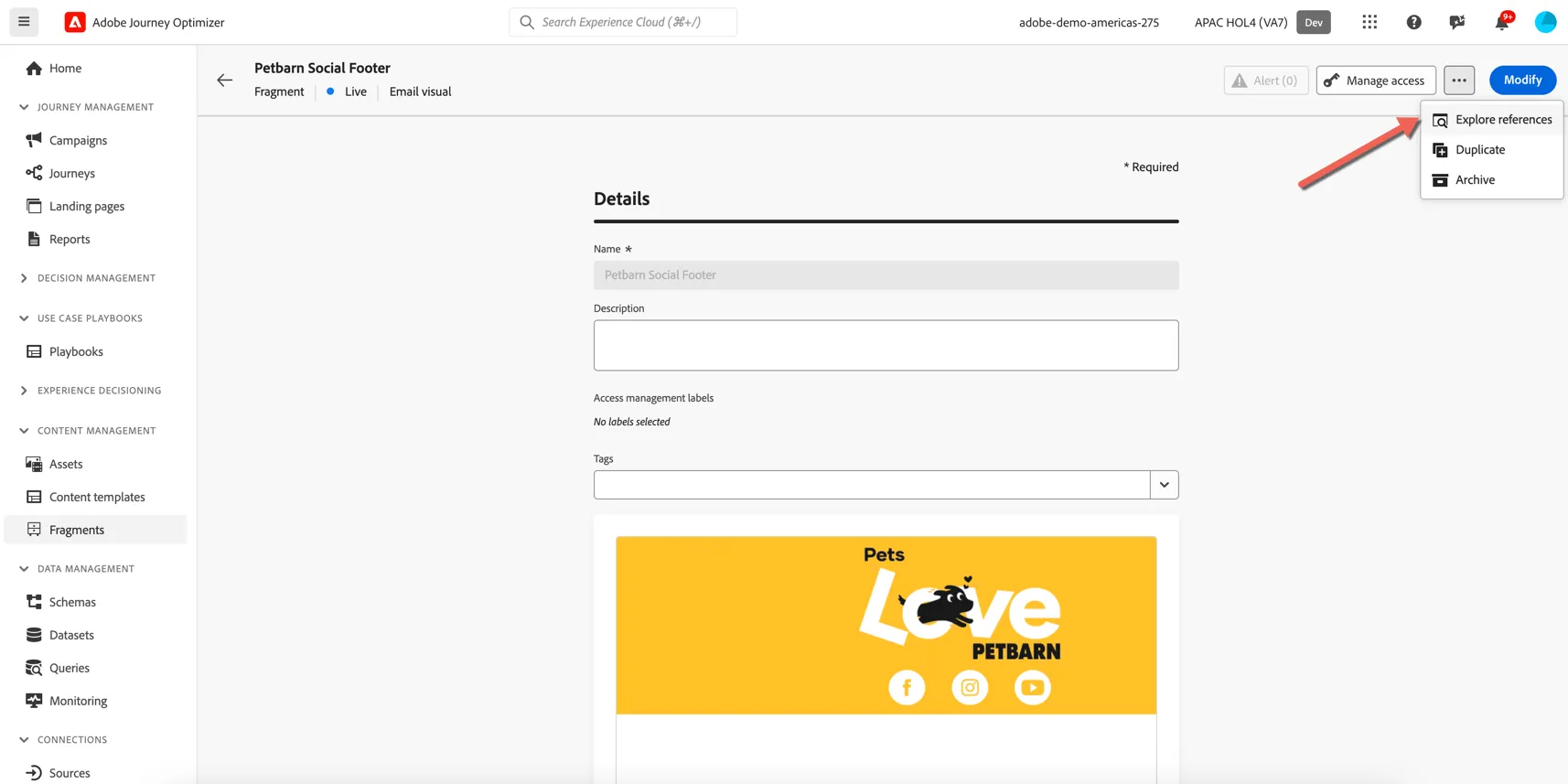This screenshot has width=1568, height=784.
Task: Click the Alert (0) button
Action: 1266,80
